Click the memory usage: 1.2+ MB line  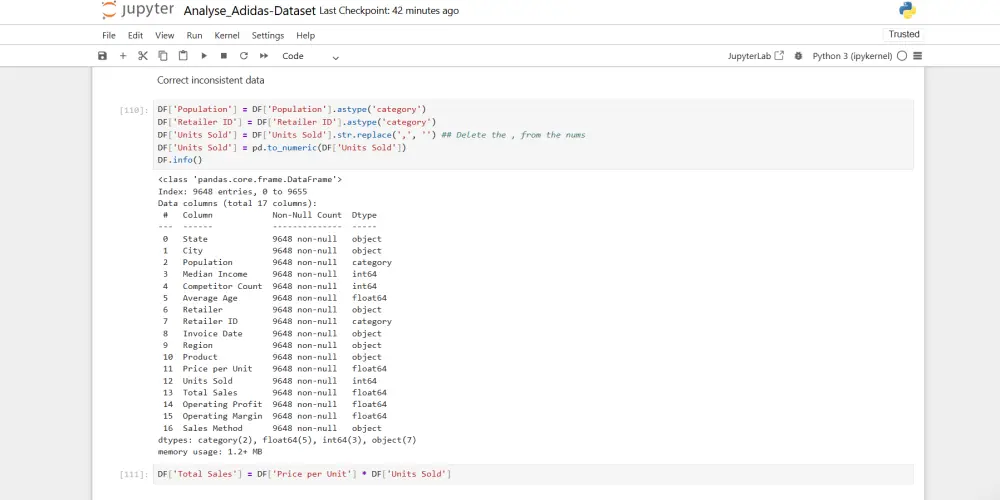(210, 452)
